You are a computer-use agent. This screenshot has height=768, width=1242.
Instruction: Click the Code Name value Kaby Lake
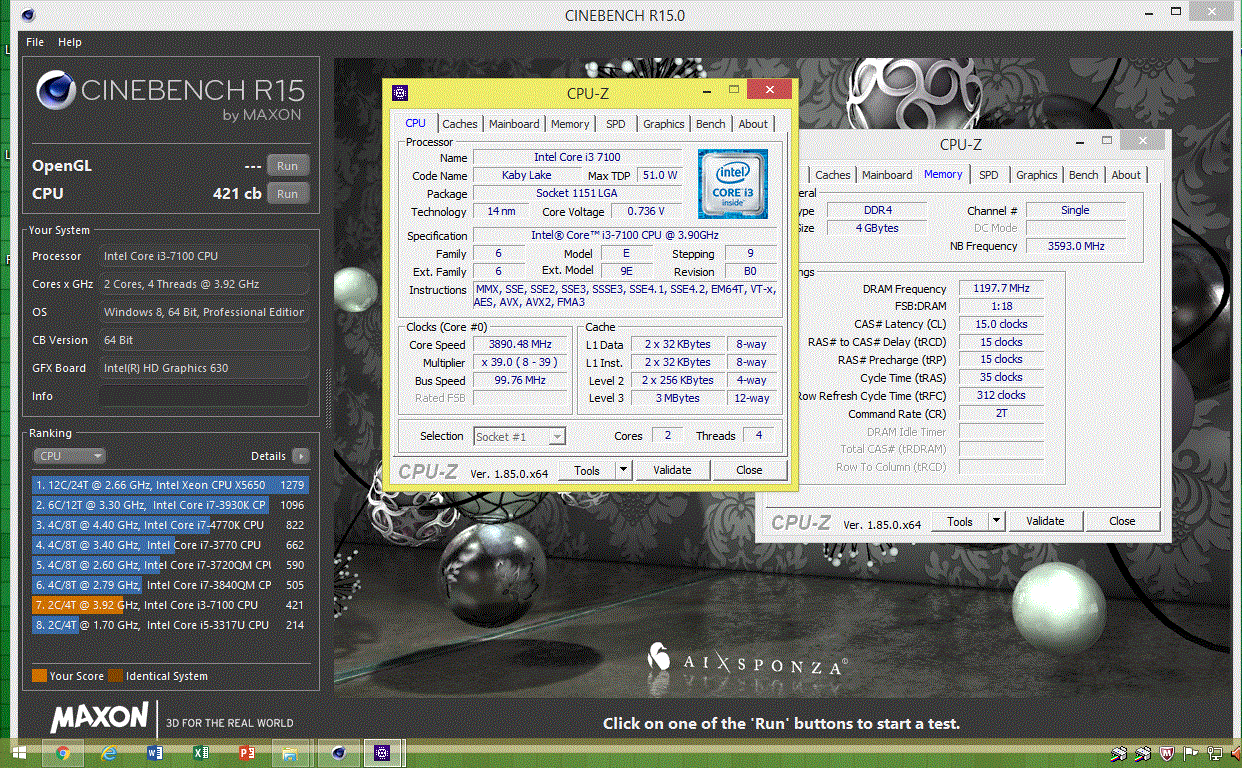[x=526, y=176]
